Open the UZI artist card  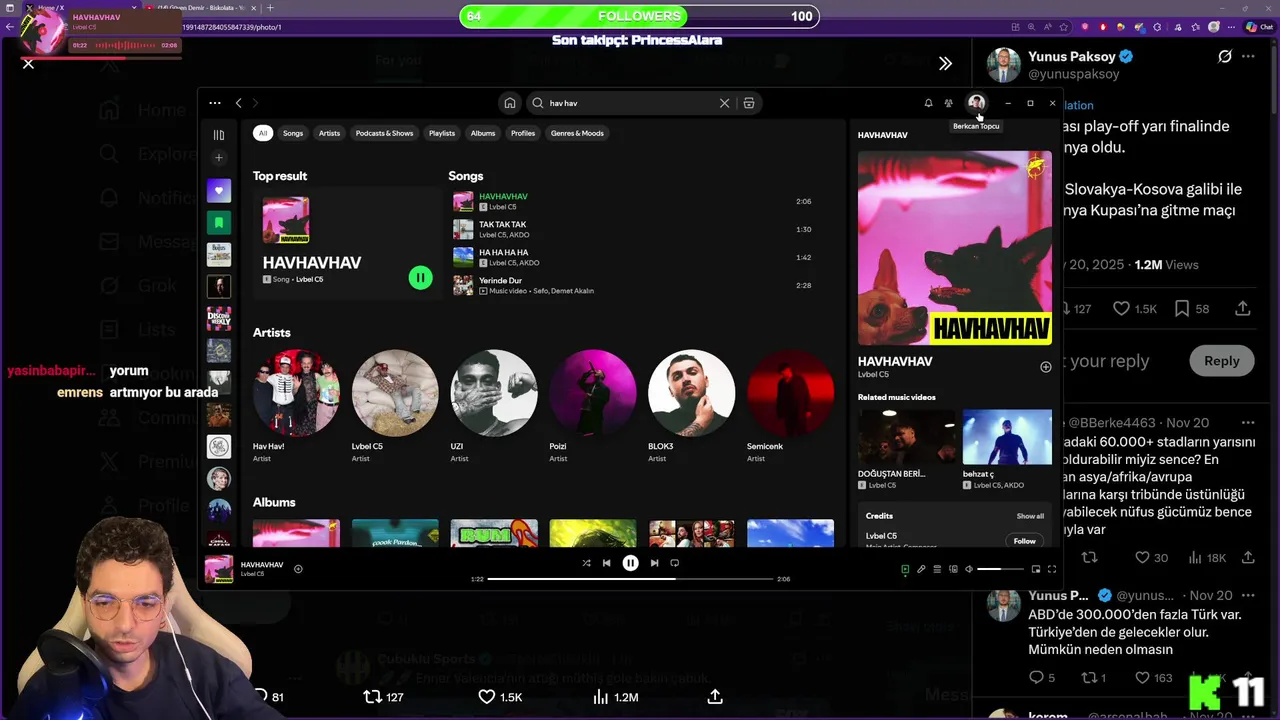coord(494,406)
